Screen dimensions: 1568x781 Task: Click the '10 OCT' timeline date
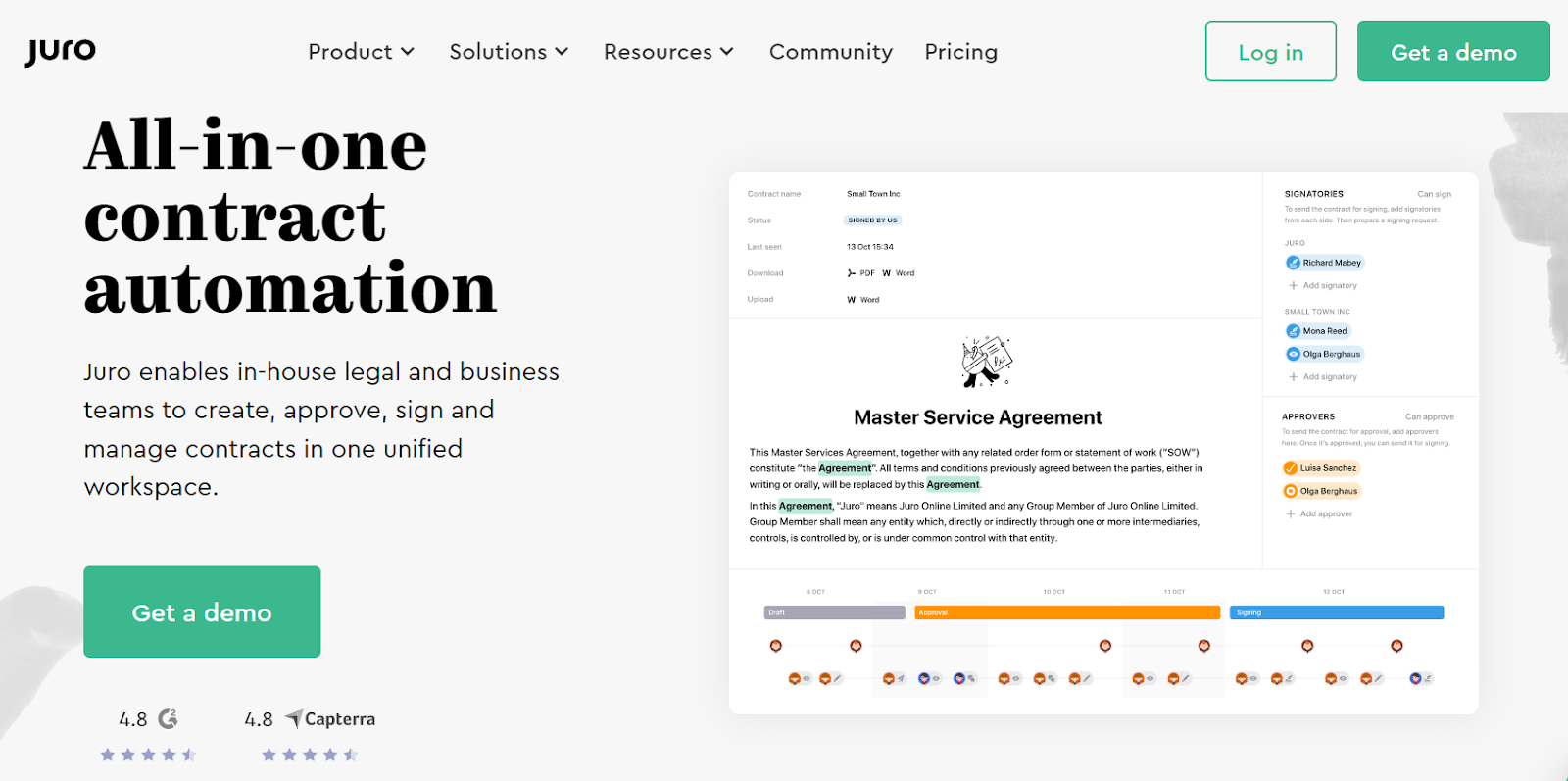(x=1054, y=592)
